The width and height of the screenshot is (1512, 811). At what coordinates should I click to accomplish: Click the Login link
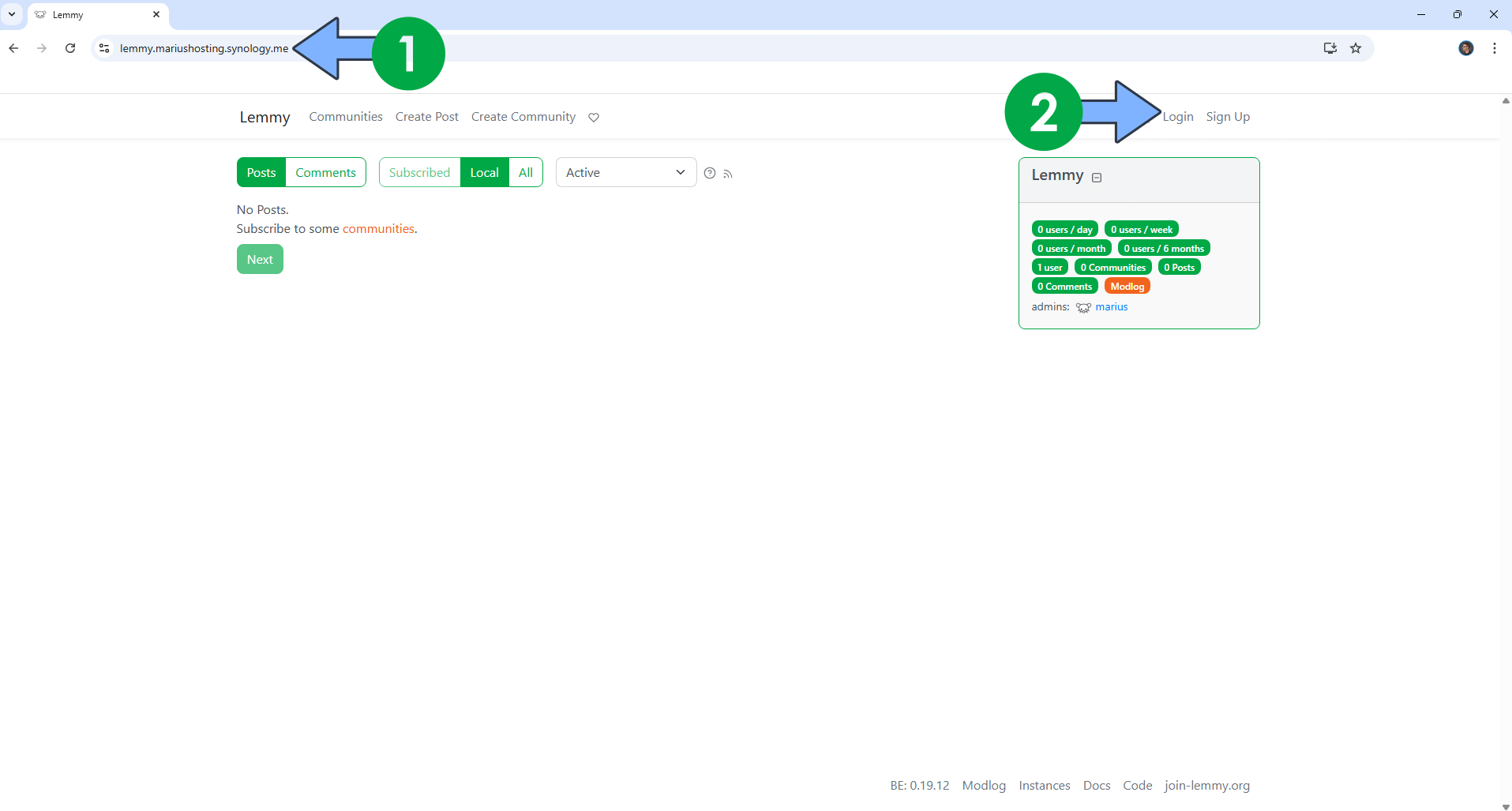(1178, 117)
